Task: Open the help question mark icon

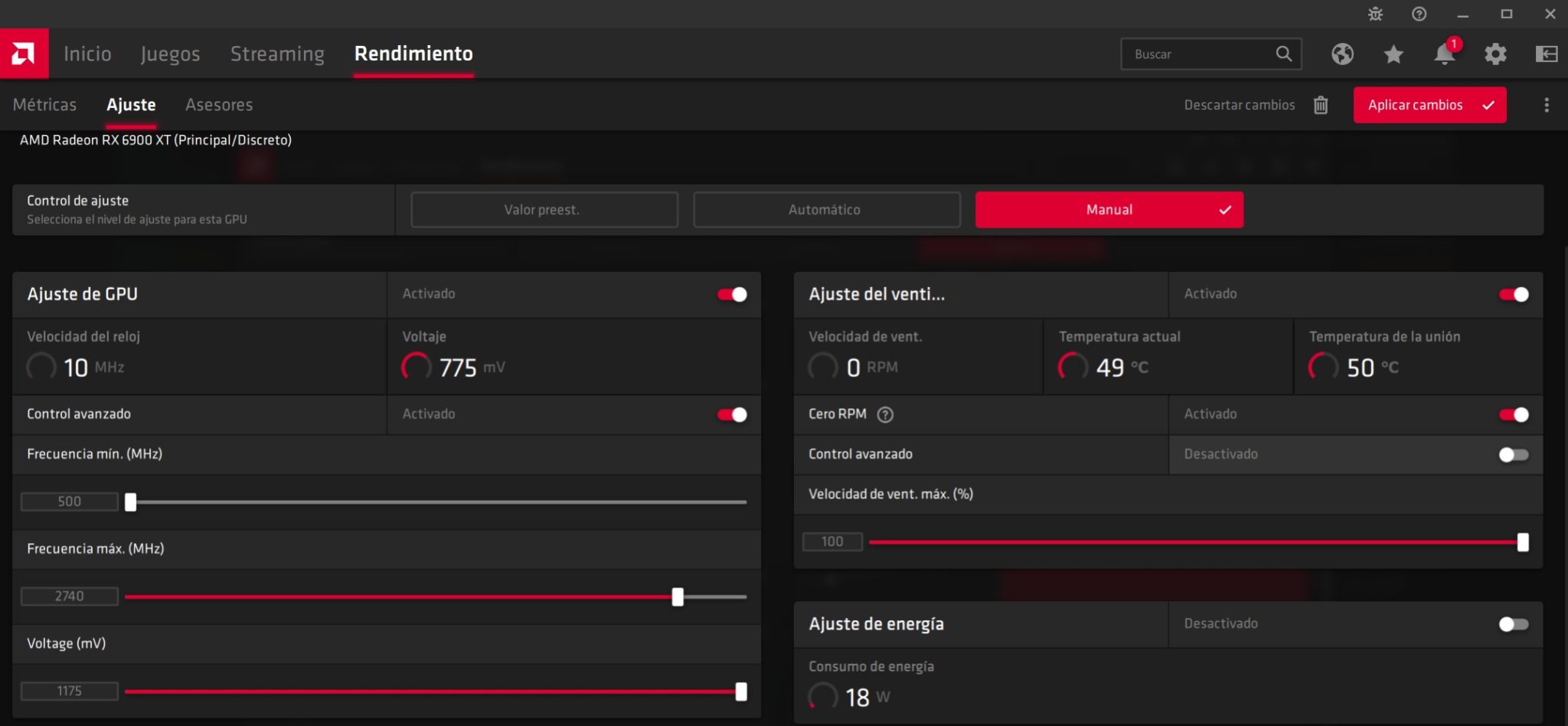Action: pos(1419,14)
